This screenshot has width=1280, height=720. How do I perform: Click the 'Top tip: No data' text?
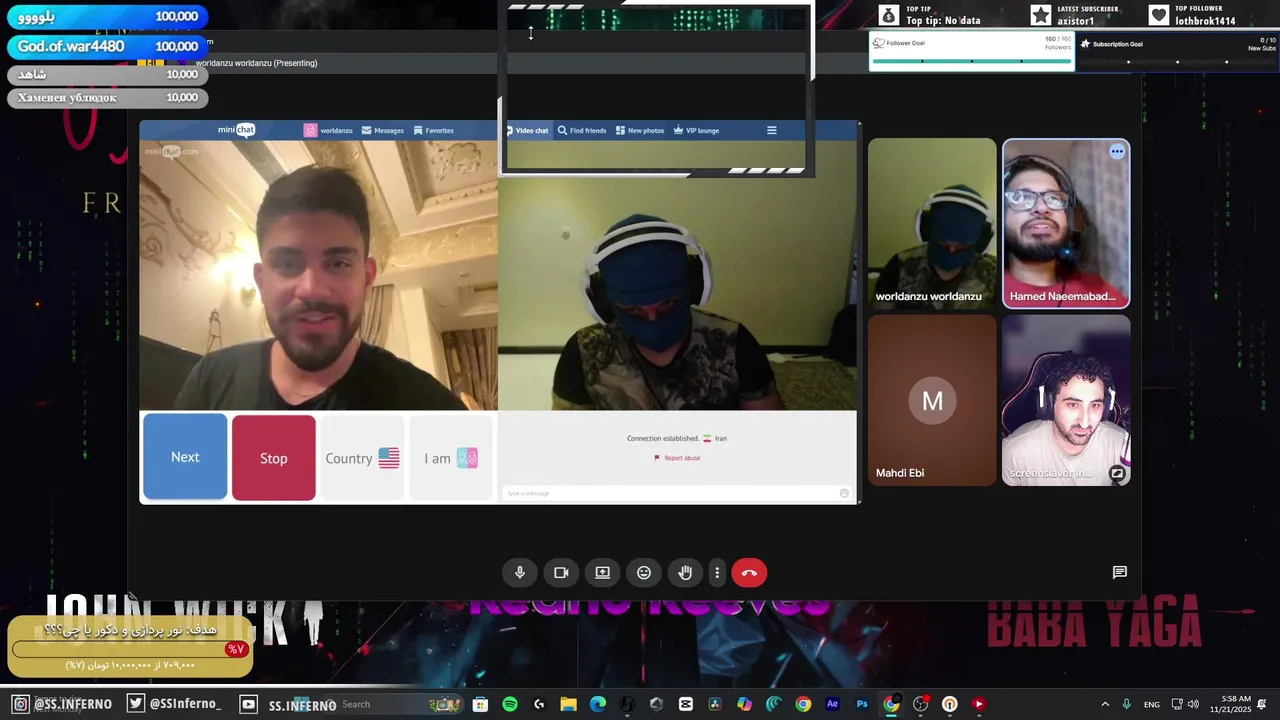point(943,21)
